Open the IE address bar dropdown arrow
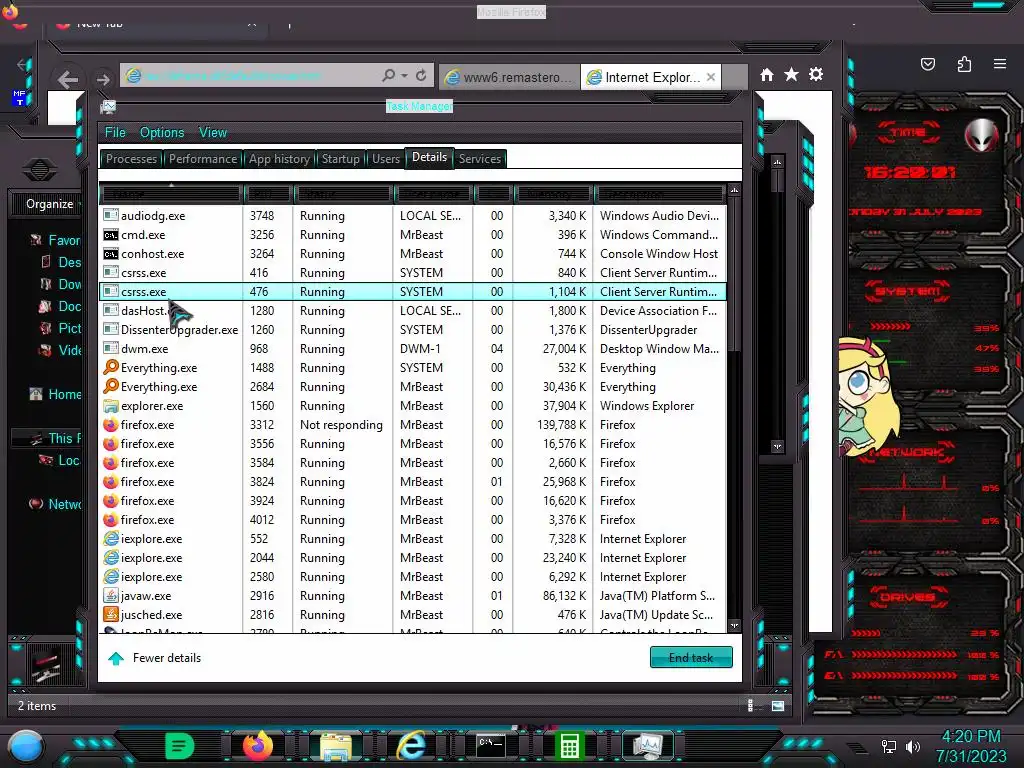Screen dimensions: 1024x768 point(405,76)
